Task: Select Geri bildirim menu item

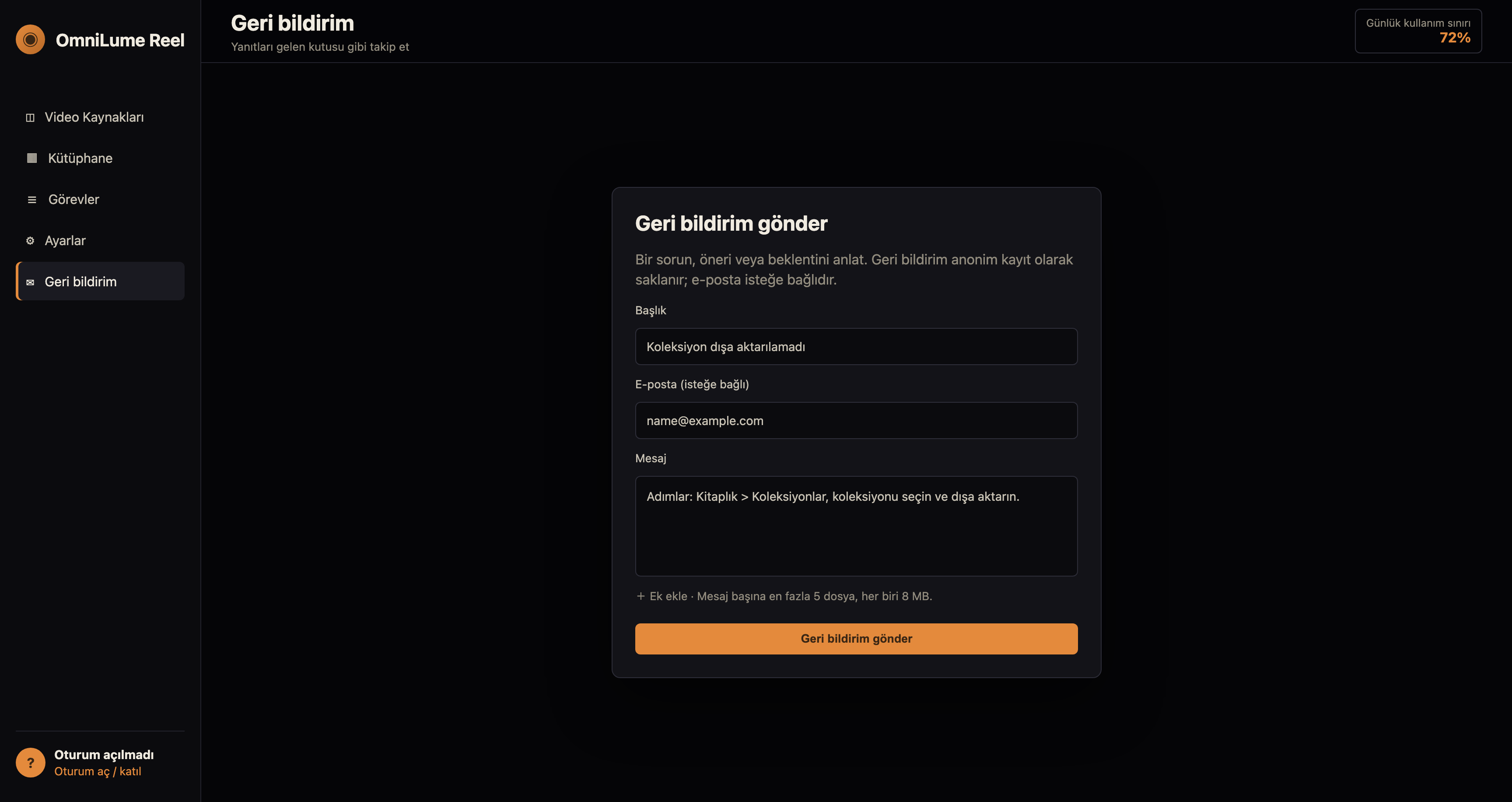Action: pyautogui.click(x=100, y=281)
